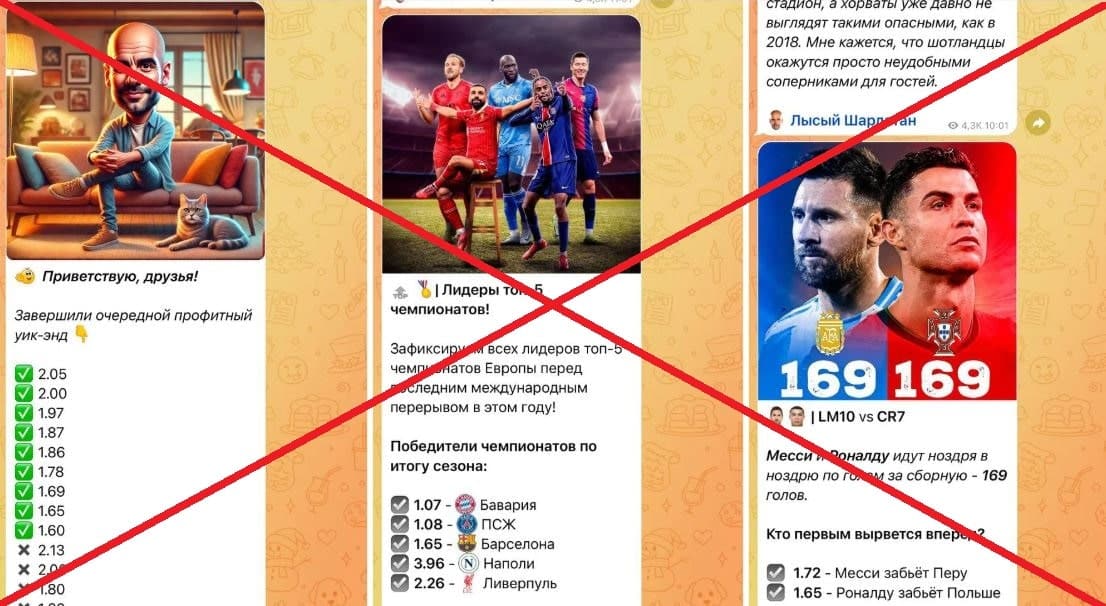
Task: Click the Barcelona crest next to Барселона
Action: pyautogui.click(x=466, y=543)
